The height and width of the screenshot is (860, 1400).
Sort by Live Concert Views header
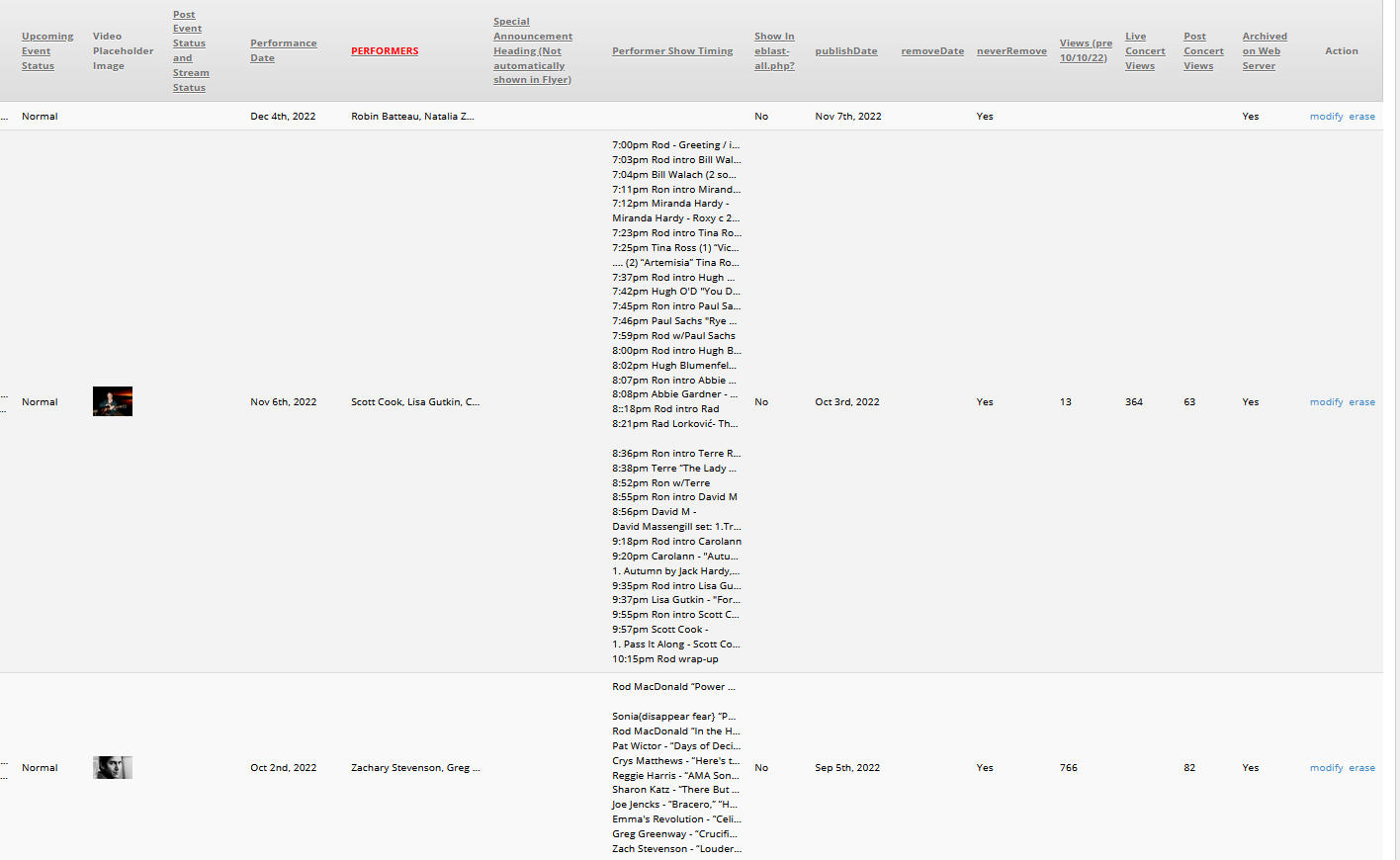(1144, 51)
